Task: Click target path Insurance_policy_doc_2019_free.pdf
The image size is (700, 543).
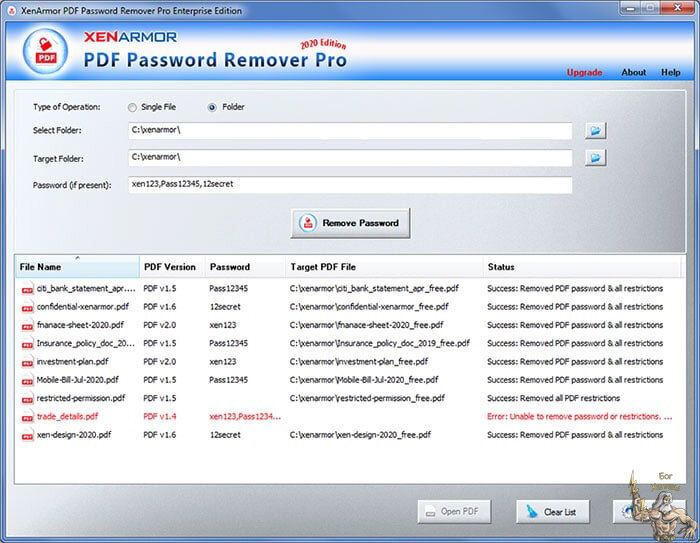Action: click(x=379, y=343)
